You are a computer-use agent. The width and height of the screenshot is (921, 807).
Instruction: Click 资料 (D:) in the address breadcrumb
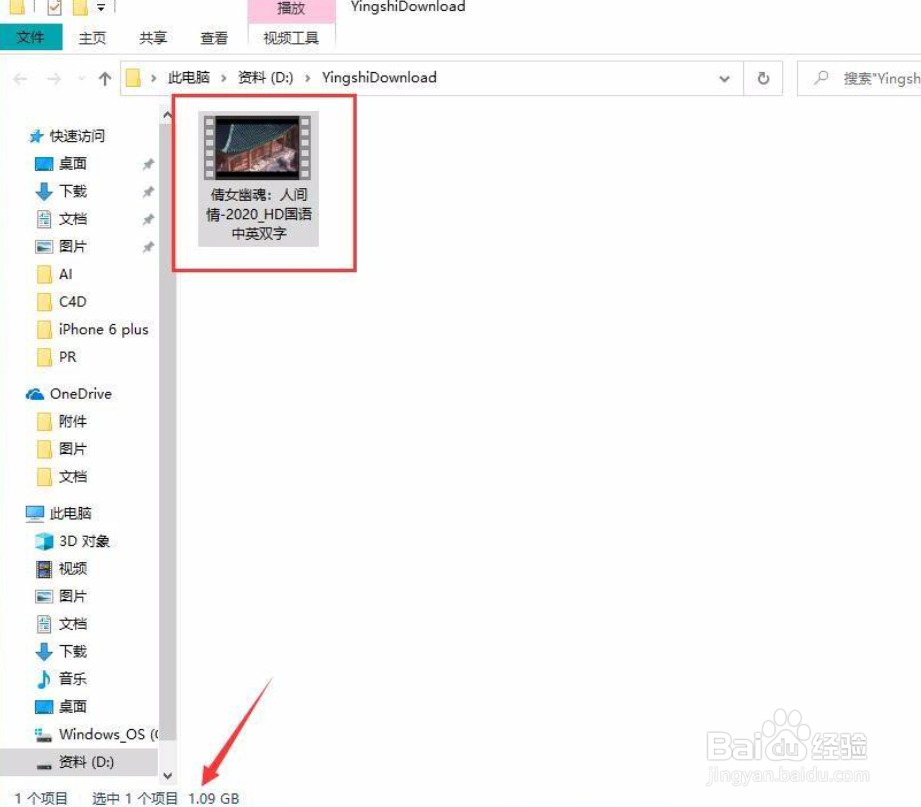pyautogui.click(x=265, y=78)
